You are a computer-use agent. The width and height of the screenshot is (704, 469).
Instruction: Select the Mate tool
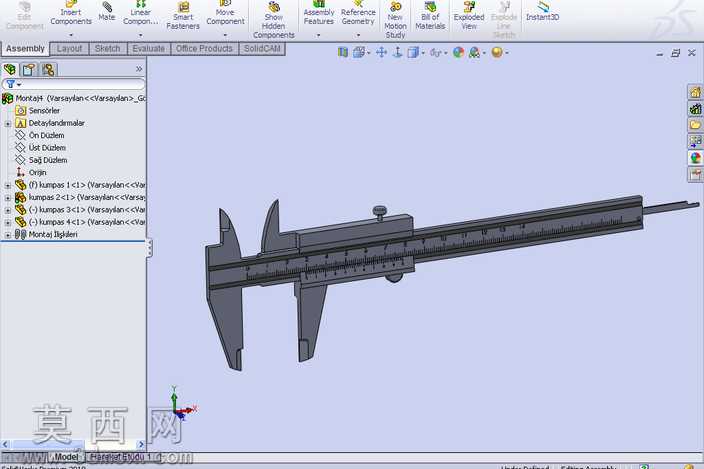[x=107, y=12]
